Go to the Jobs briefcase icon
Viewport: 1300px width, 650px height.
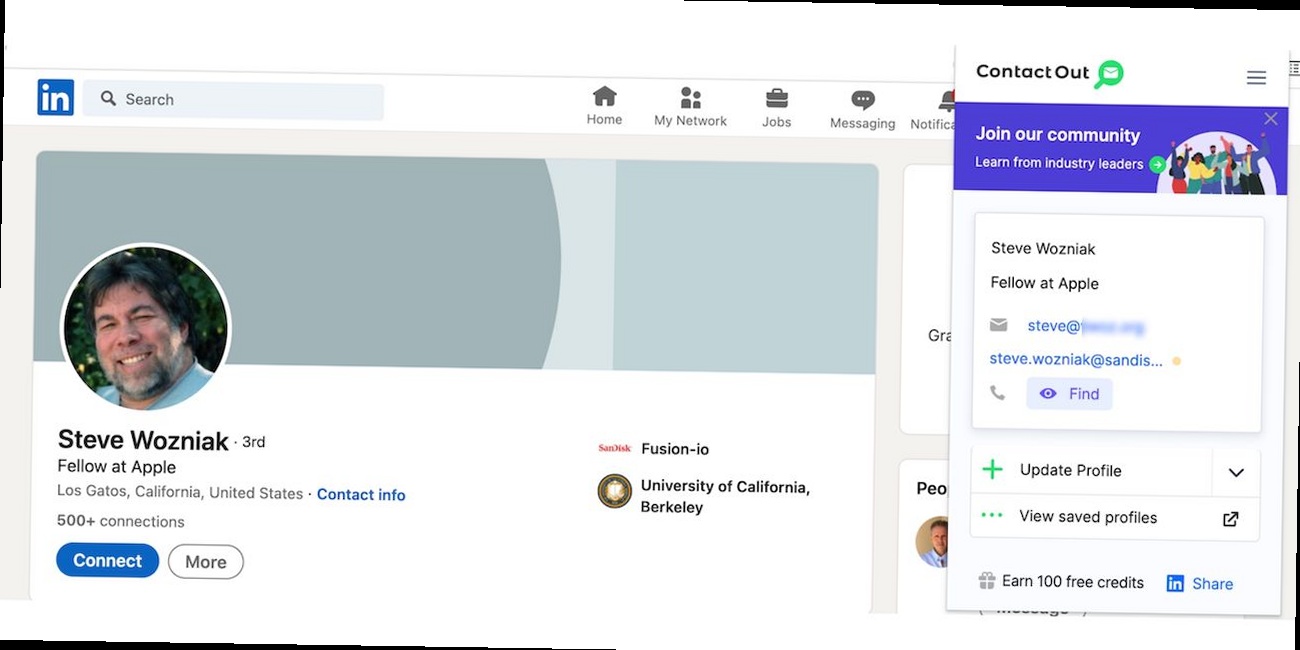pyautogui.click(x=776, y=99)
